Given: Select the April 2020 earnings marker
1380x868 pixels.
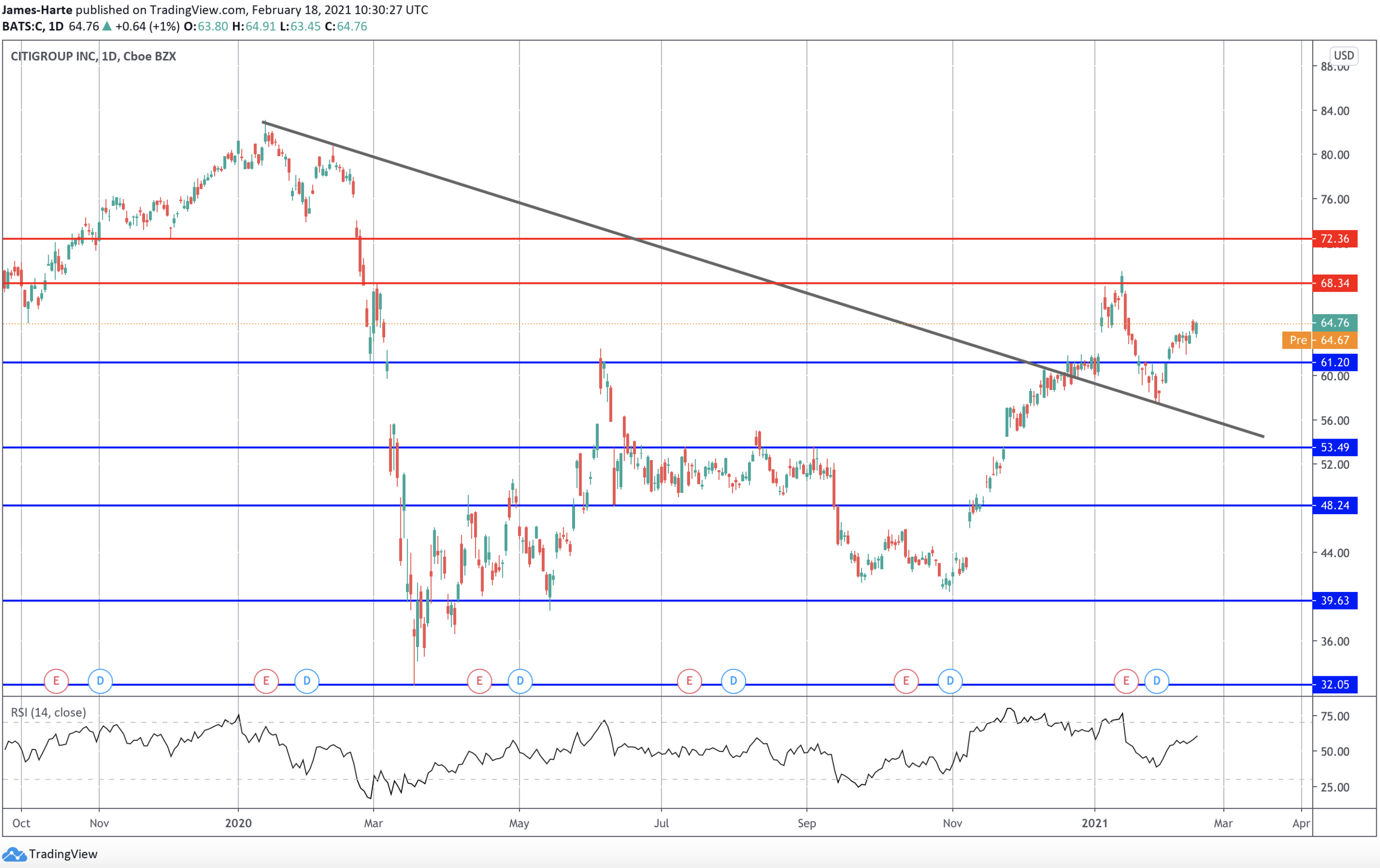Looking at the screenshot, I should point(479,681).
